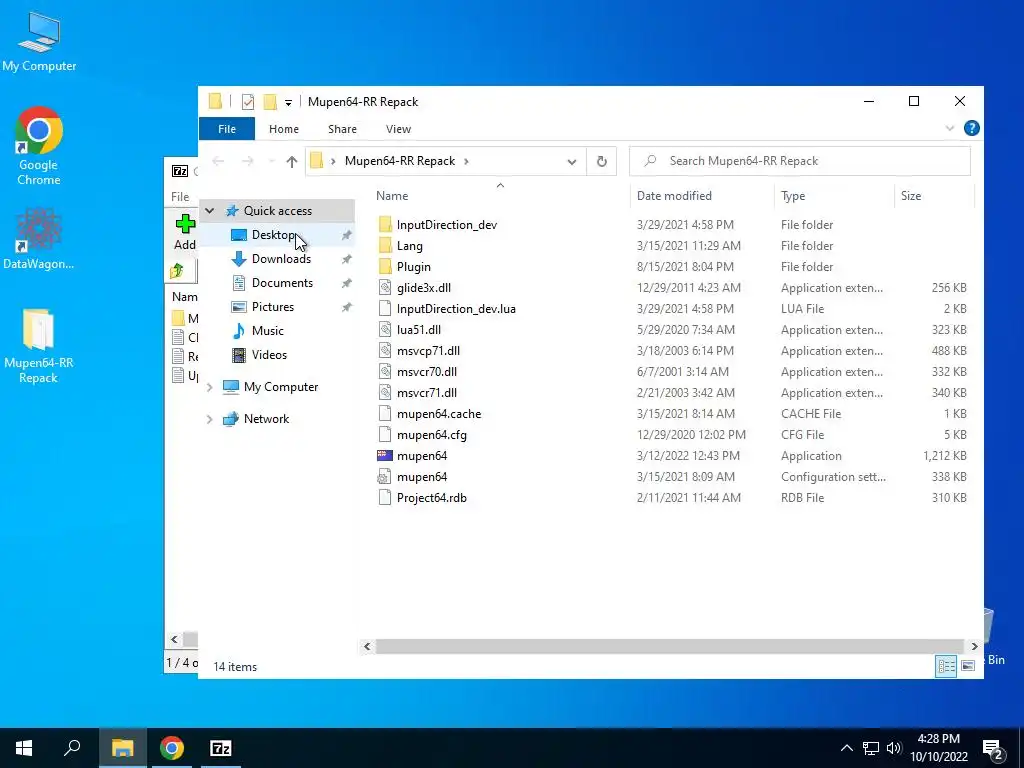Expand breadcrumb chevron after Mupen64-RR Repack
This screenshot has height=768, width=1024.
466,161
